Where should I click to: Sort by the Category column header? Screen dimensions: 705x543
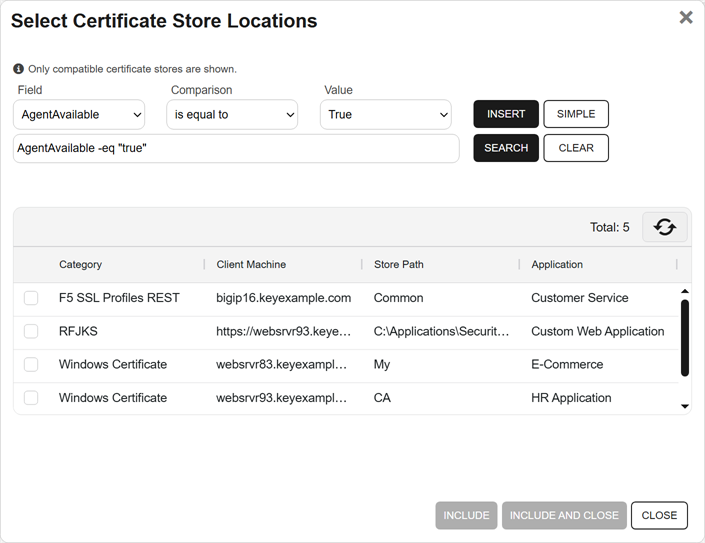(x=81, y=265)
